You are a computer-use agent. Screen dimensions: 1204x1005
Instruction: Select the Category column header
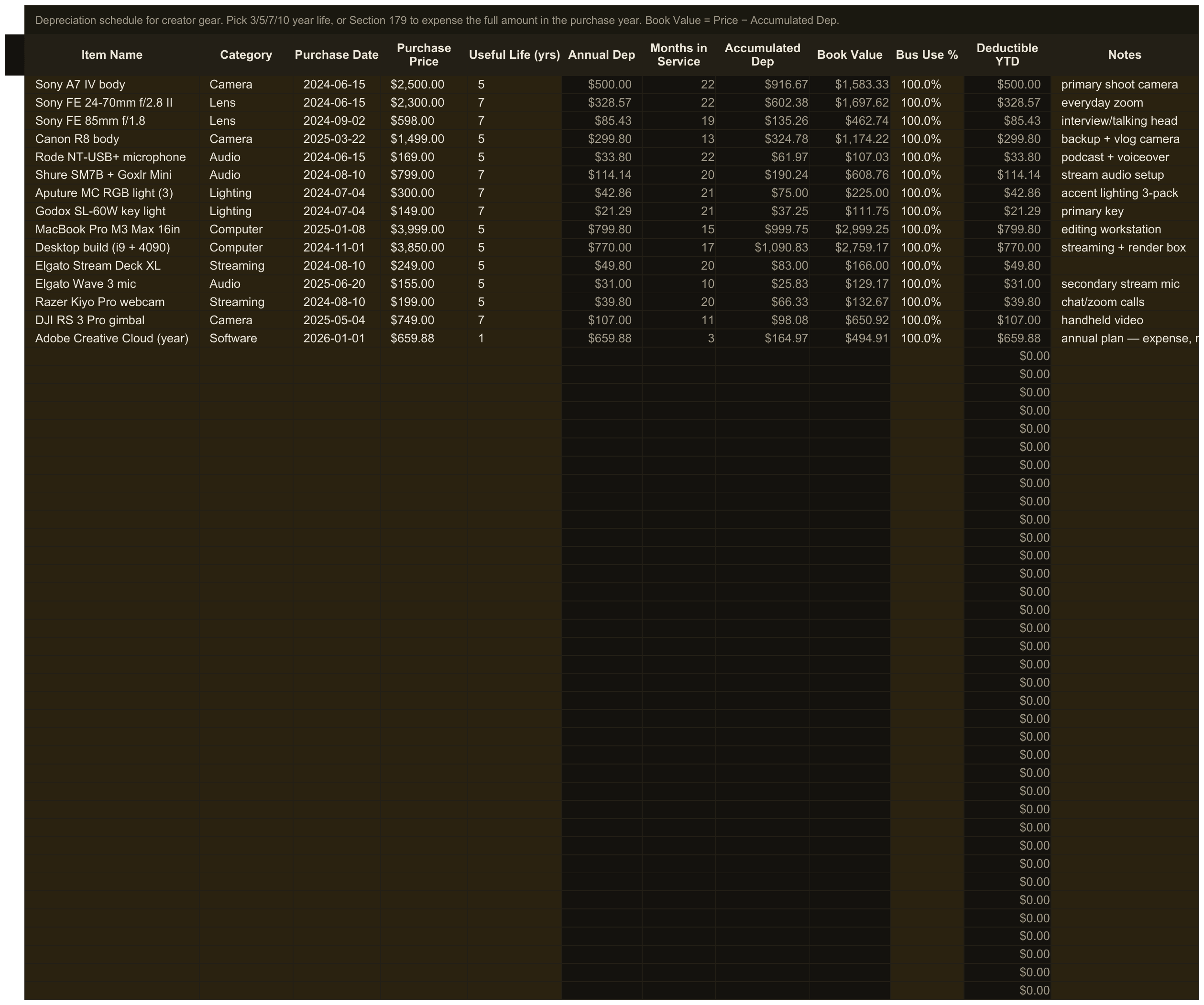(x=246, y=55)
